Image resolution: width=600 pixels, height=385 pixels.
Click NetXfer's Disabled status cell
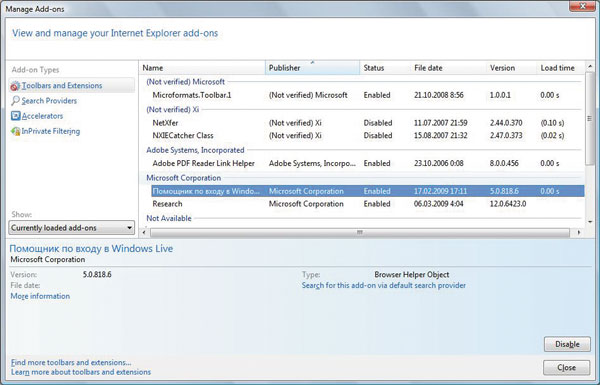coord(378,123)
